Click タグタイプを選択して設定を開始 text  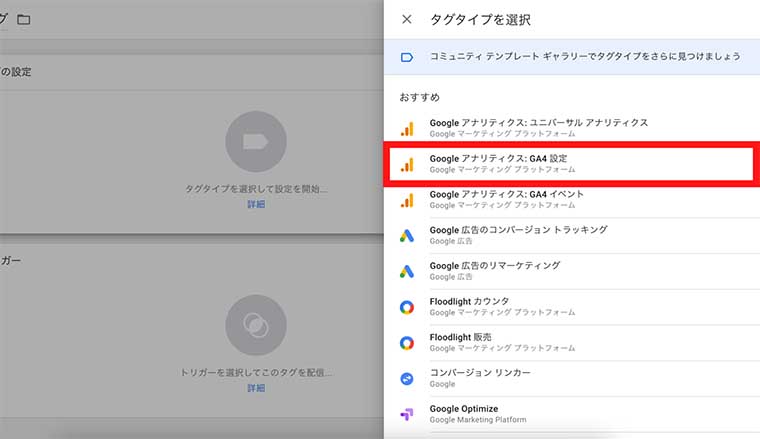pos(256,189)
